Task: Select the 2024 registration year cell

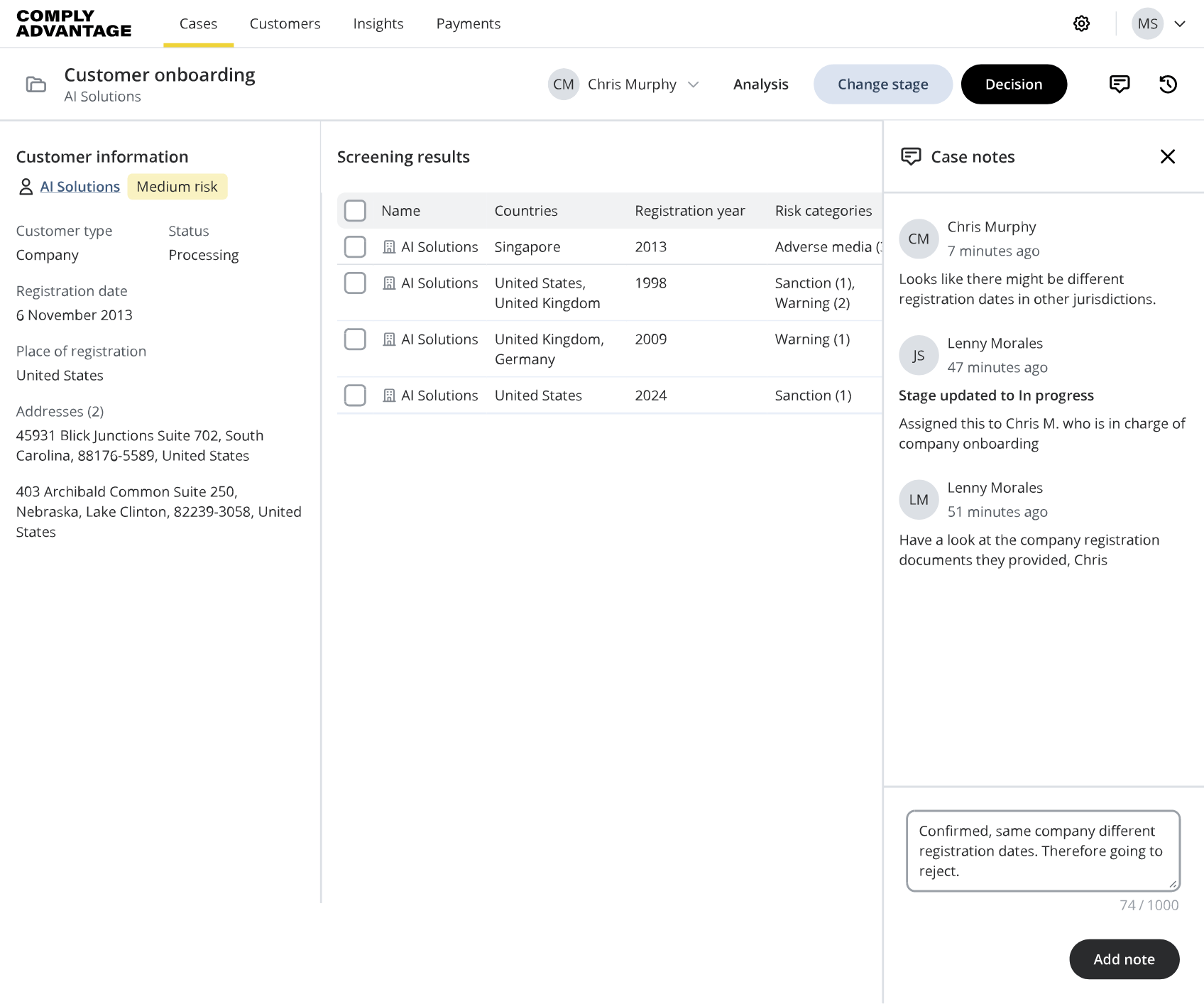Action: (651, 395)
